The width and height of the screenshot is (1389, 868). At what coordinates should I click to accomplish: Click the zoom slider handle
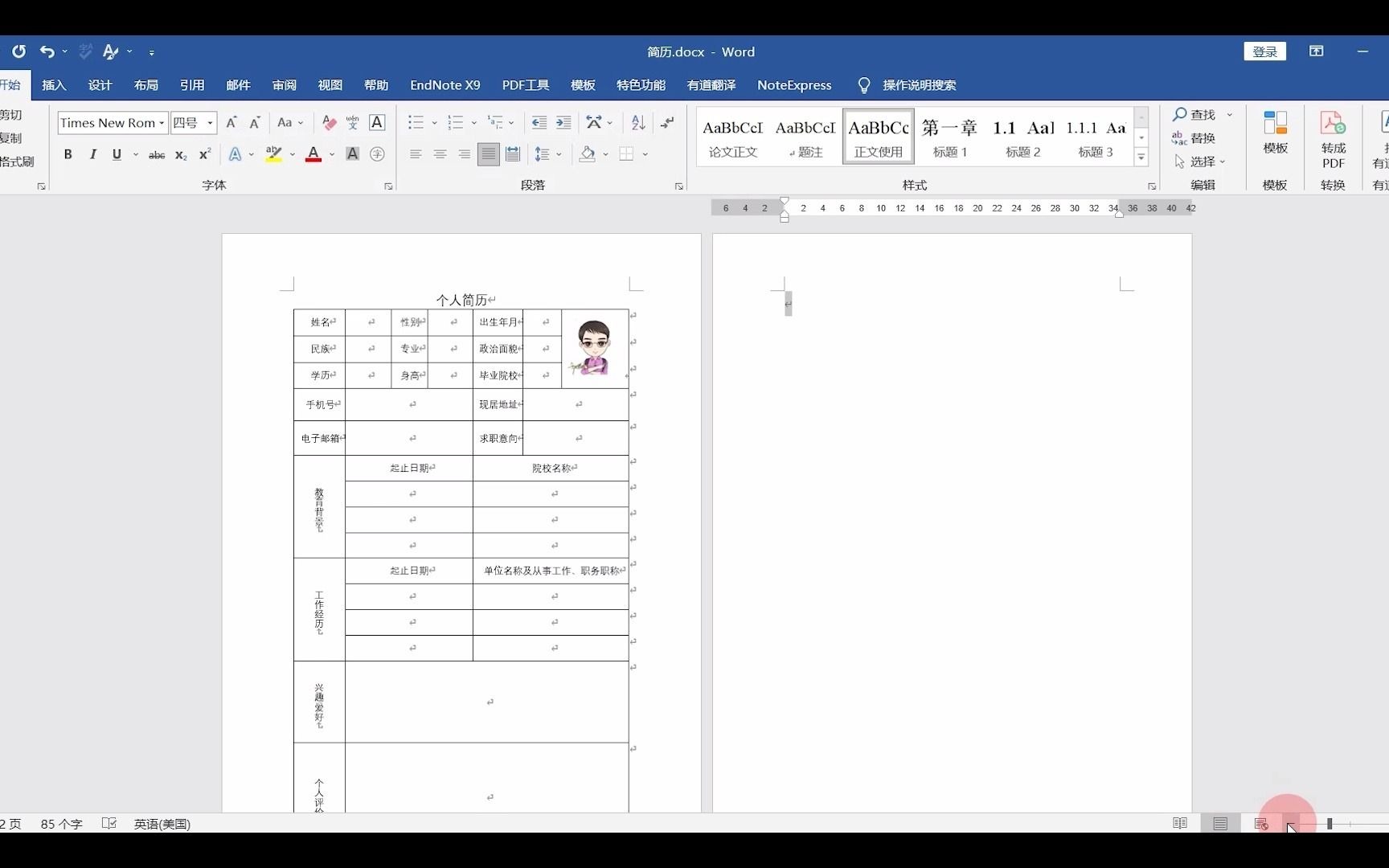coord(1330,824)
